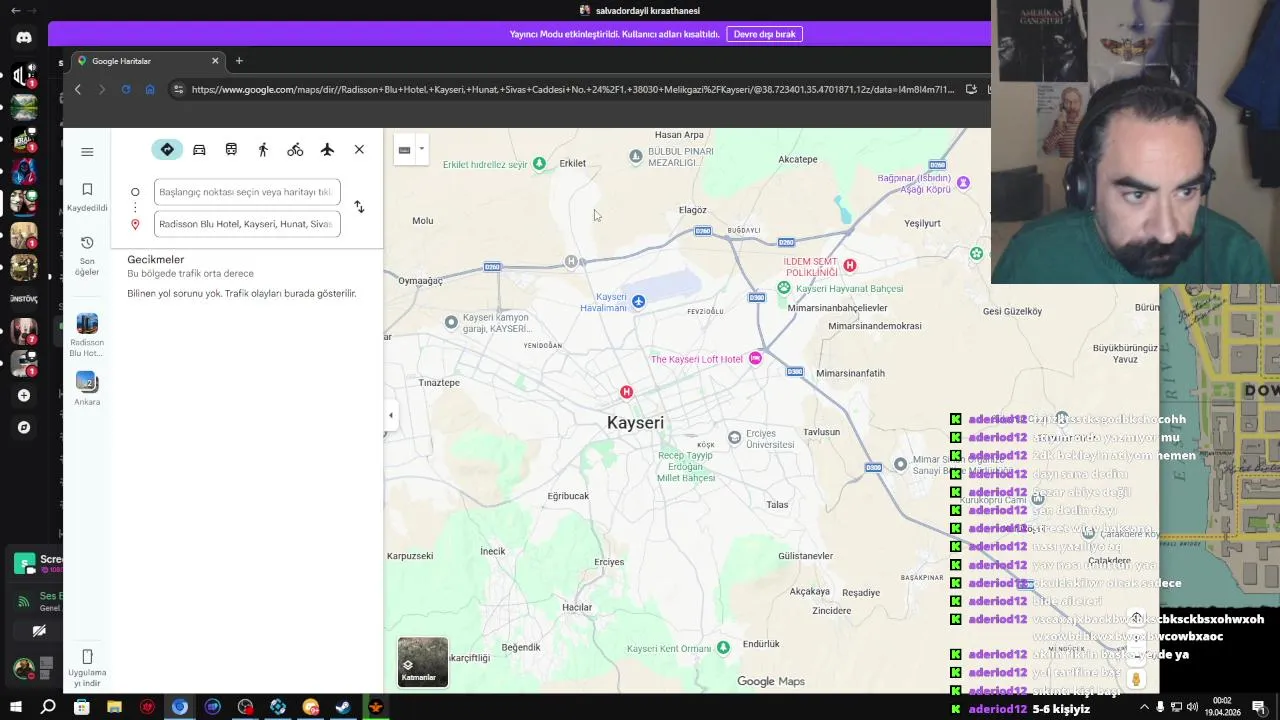The height and width of the screenshot is (720, 1280).
Task: Close the Google Haritalar tab
Action: tap(214, 61)
